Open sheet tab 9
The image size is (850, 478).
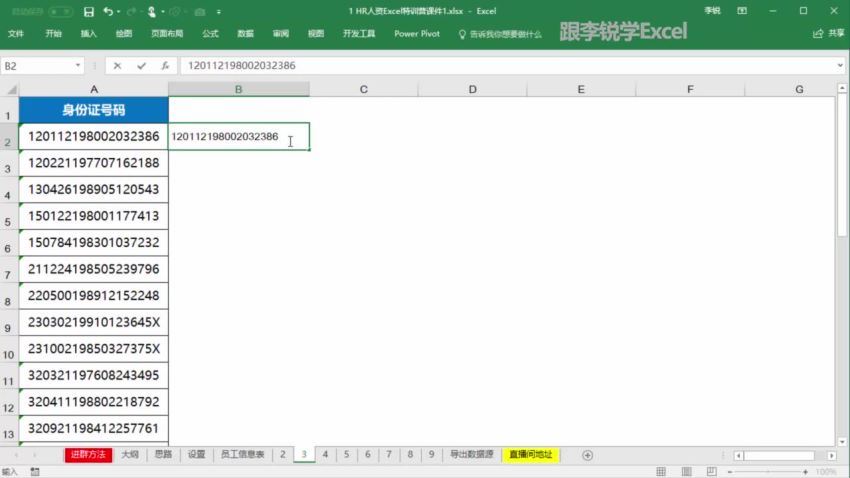click(x=432, y=455)
